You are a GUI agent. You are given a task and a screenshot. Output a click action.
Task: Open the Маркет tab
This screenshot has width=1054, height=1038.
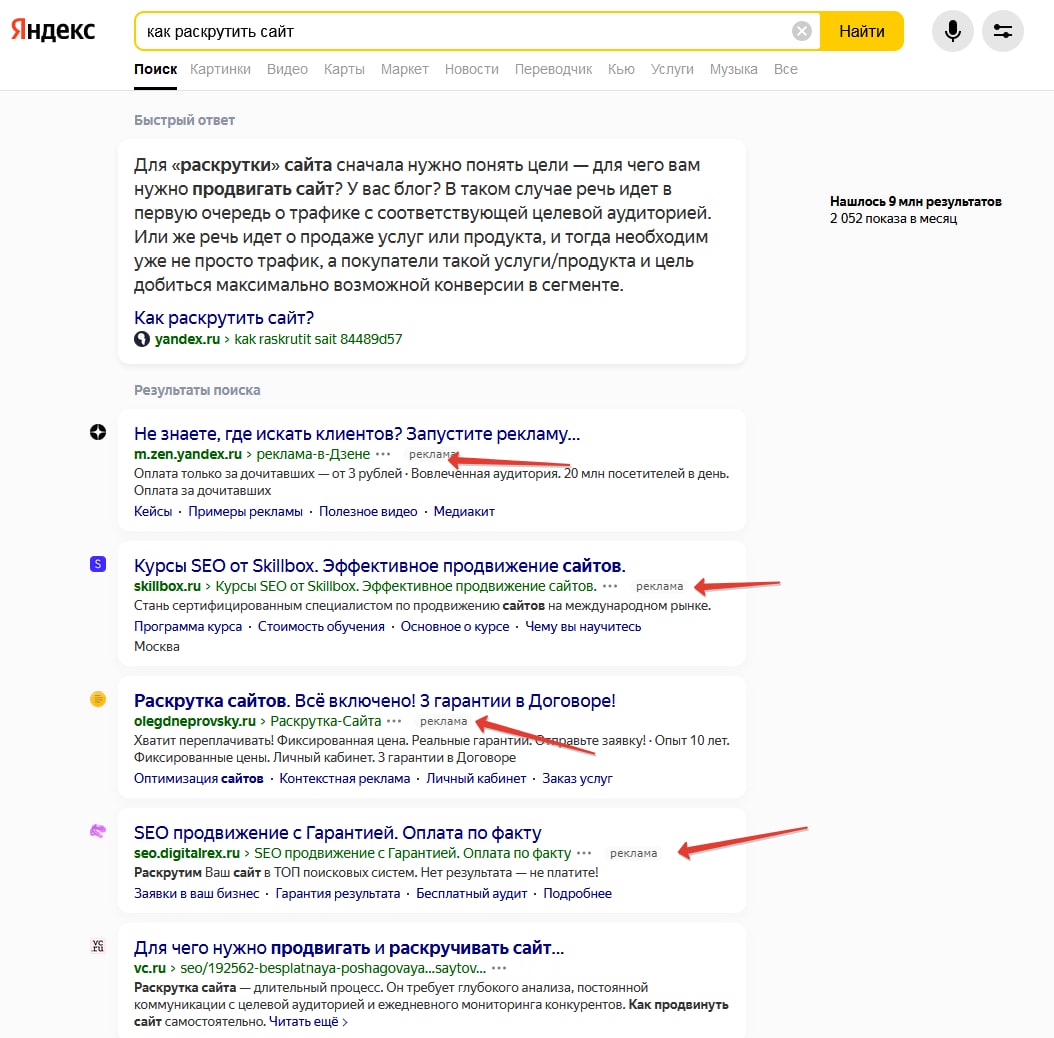click(405, 69)
